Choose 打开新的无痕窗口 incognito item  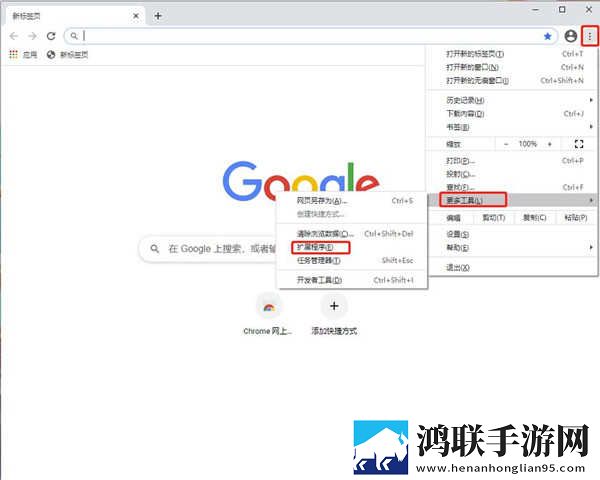coord(512,81)
